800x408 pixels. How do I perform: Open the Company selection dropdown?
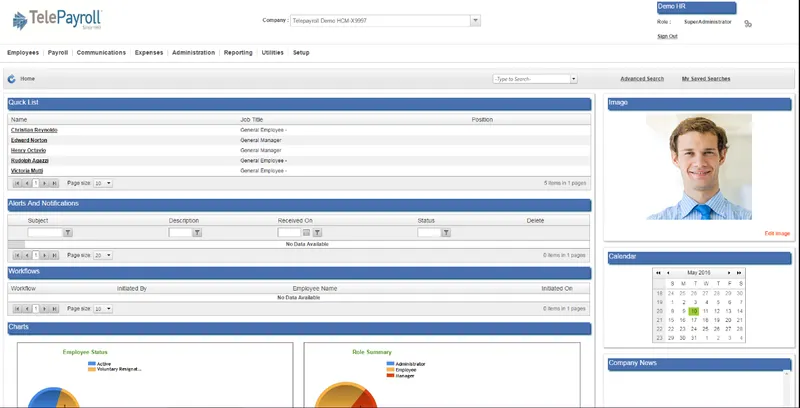[476, 20]
